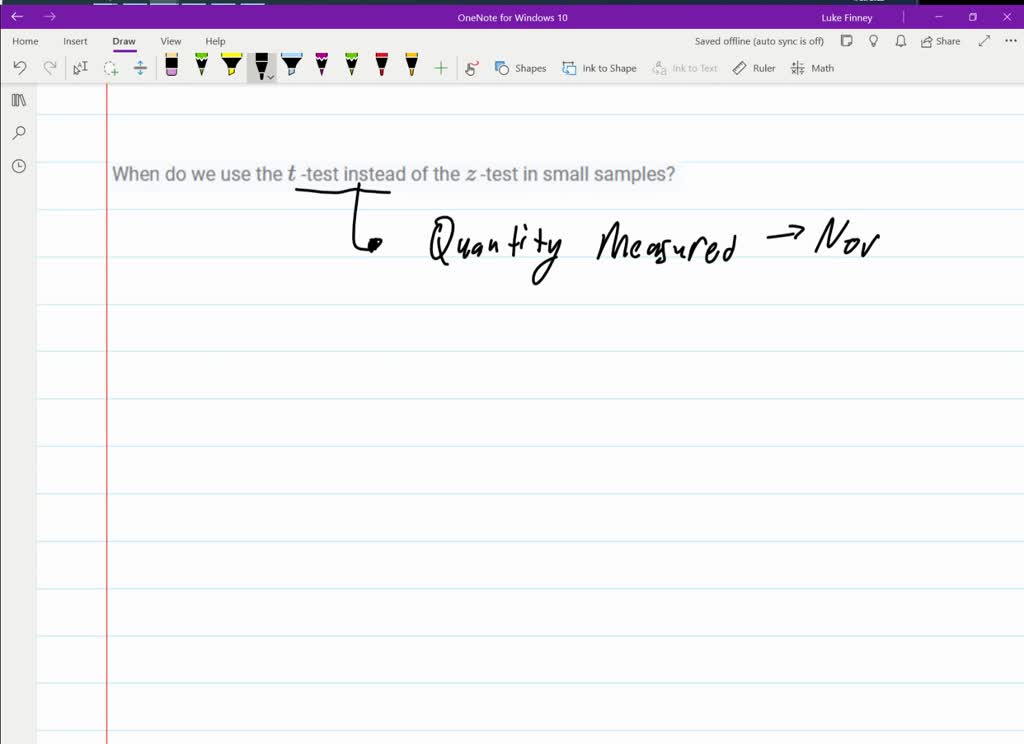Click the Share button

pos(940,41)
